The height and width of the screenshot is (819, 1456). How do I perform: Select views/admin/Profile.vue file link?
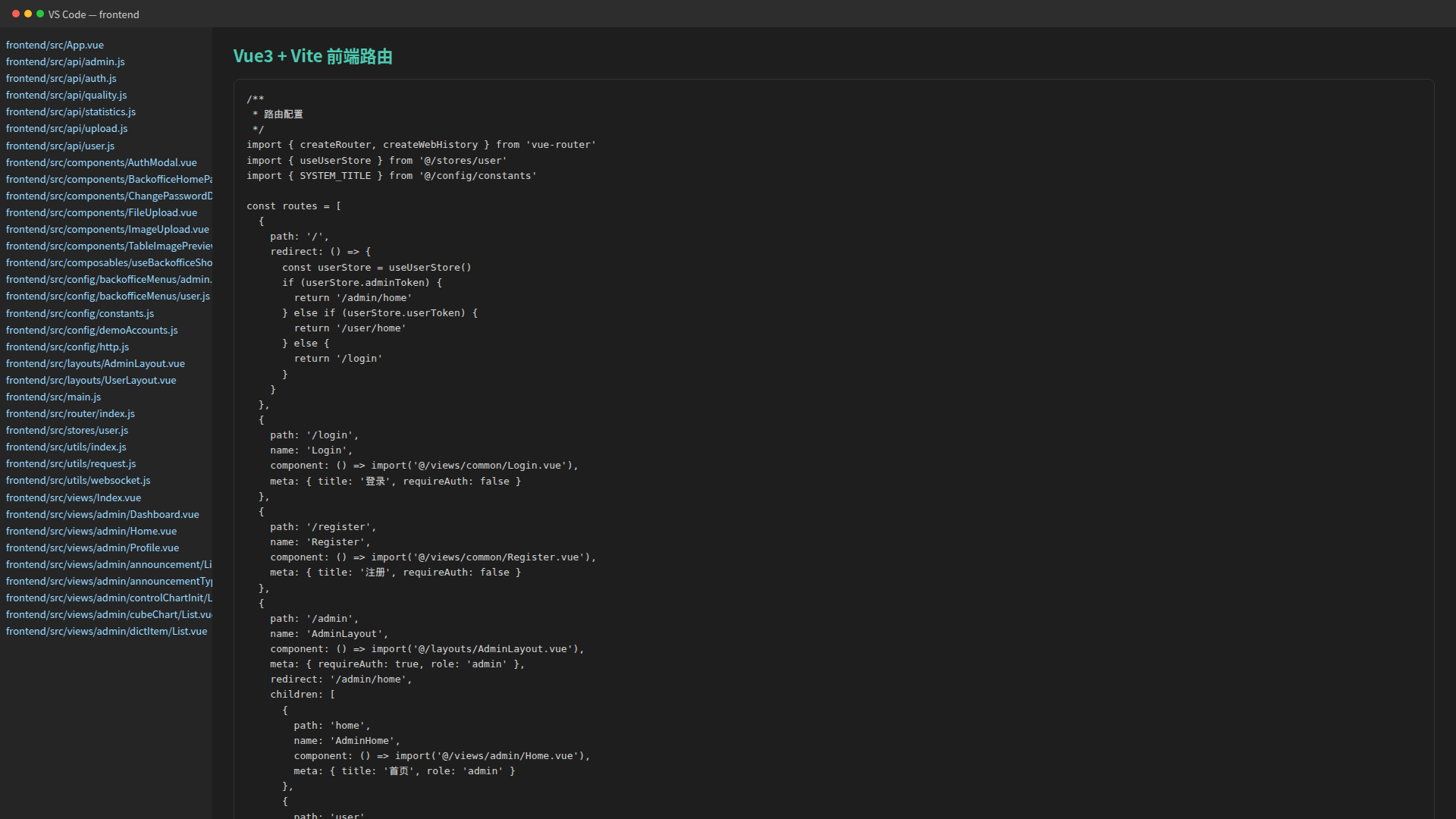click(x=93, y=548)
